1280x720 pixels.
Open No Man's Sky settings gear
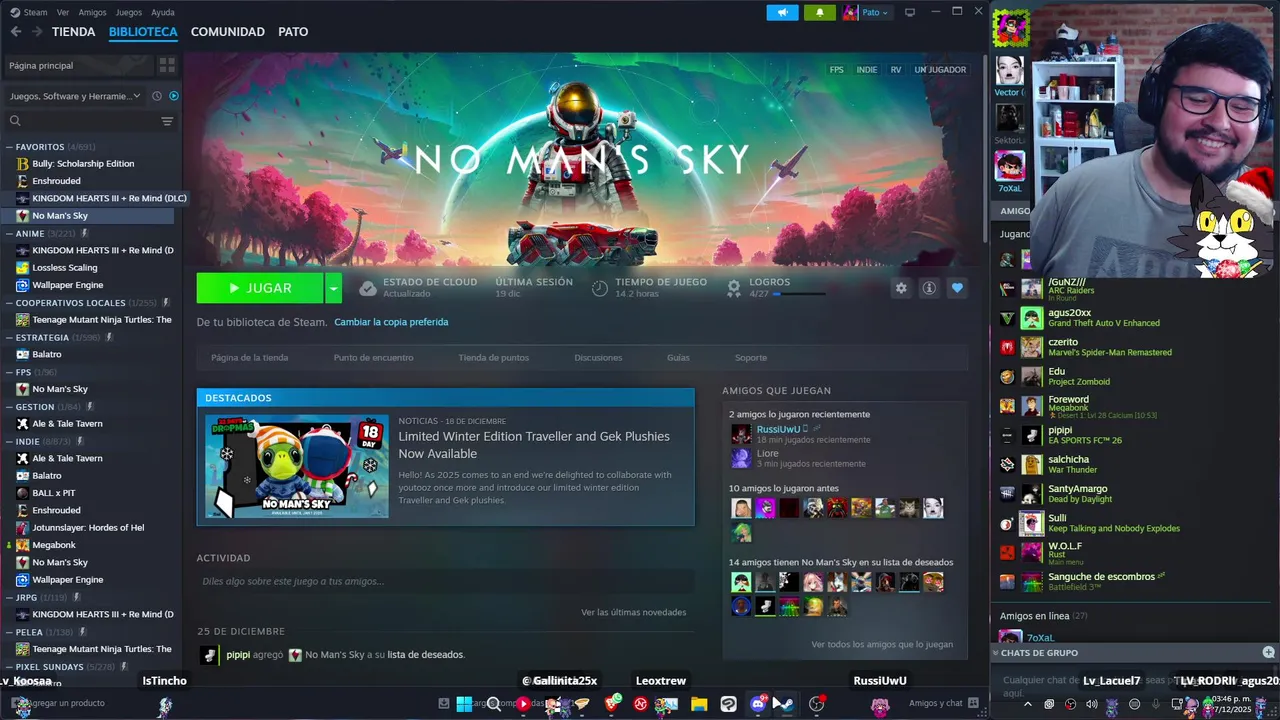[901, 288]
